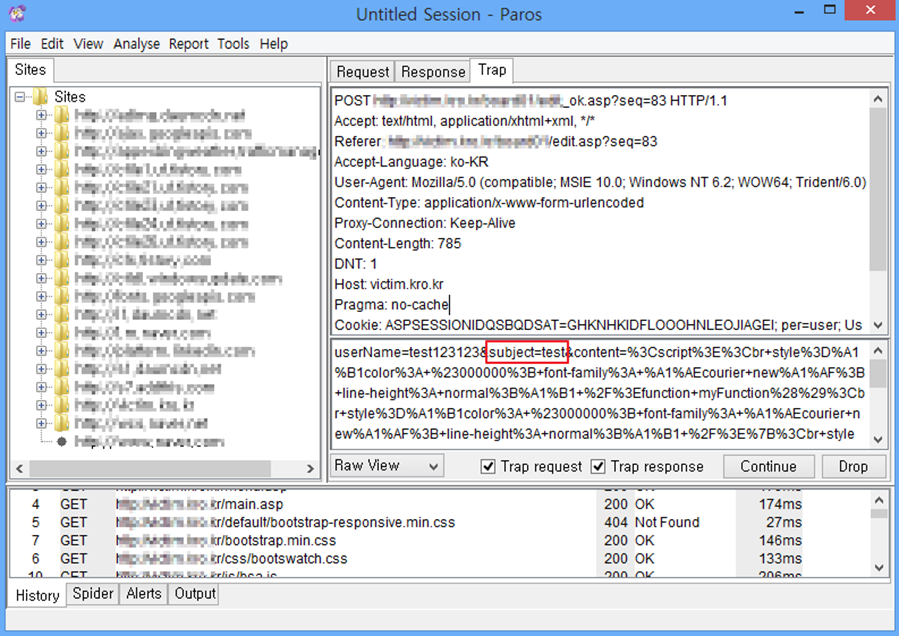Switch to the Spider tab
Image resolution: width=899 pixels, height=636 pixels.
coord(93,594)
